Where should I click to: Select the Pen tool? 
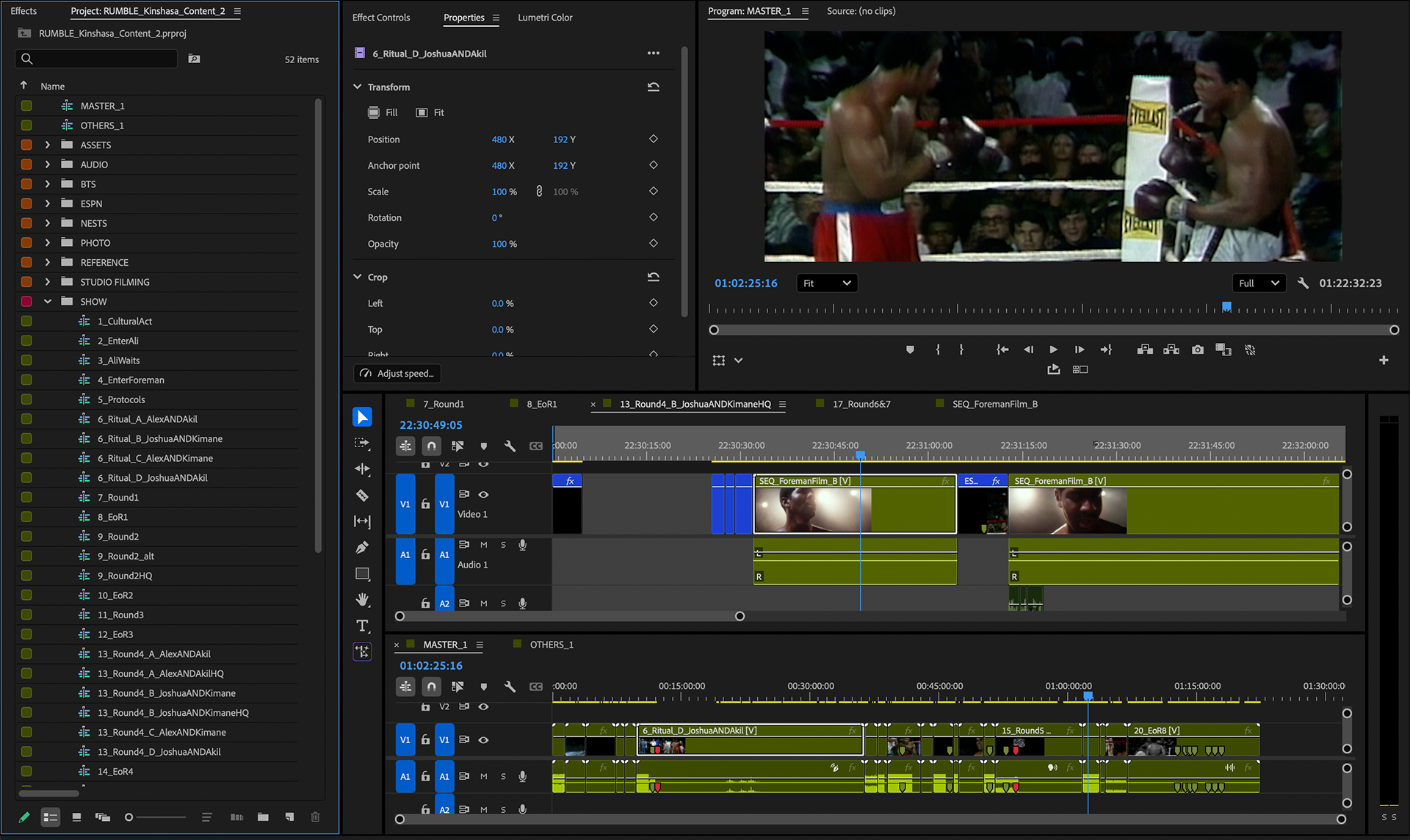click(x=362, y=548)
